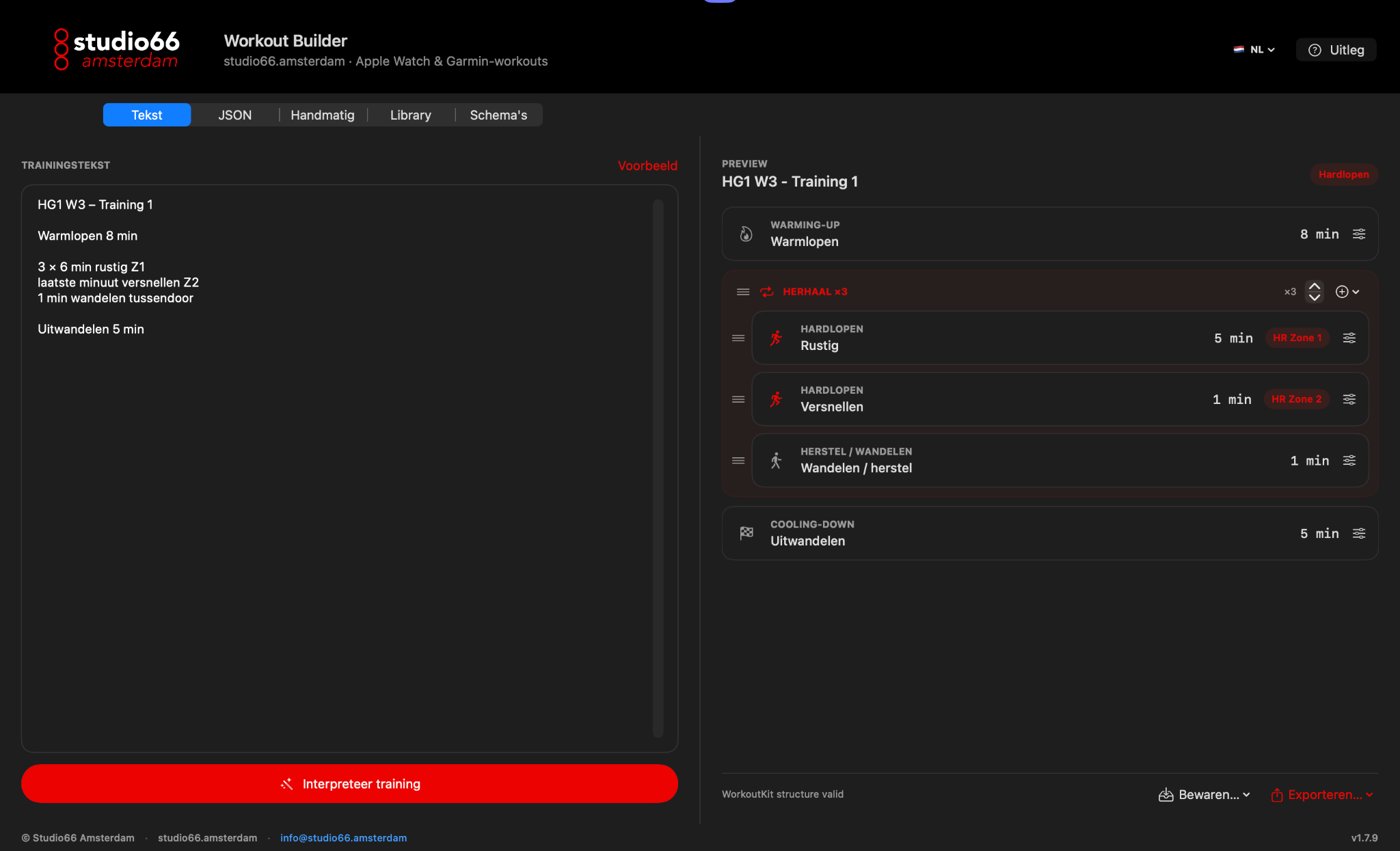Click the WorkoutKit structure valid status text
Viewport: 1400px width, 851px height.
coord(782,795)
